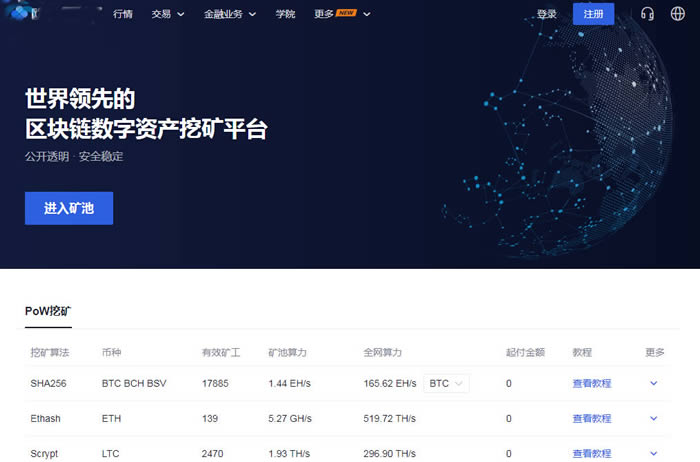This screenshot has height=462, width=700.
Task: Open the BTC coin selector dropdown
Action: pos(446,383)
